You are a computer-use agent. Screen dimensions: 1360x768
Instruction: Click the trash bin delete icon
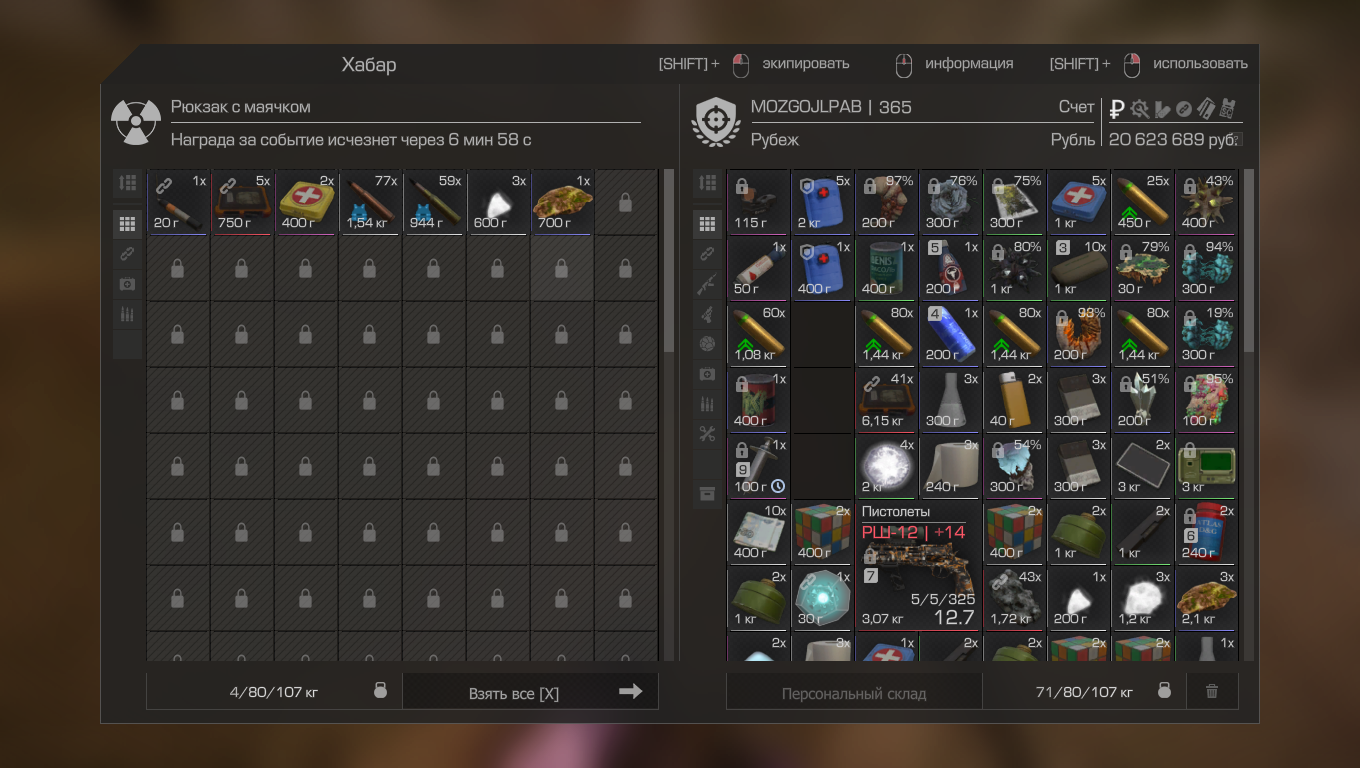pyautogui.click(x=1212, y=691)
